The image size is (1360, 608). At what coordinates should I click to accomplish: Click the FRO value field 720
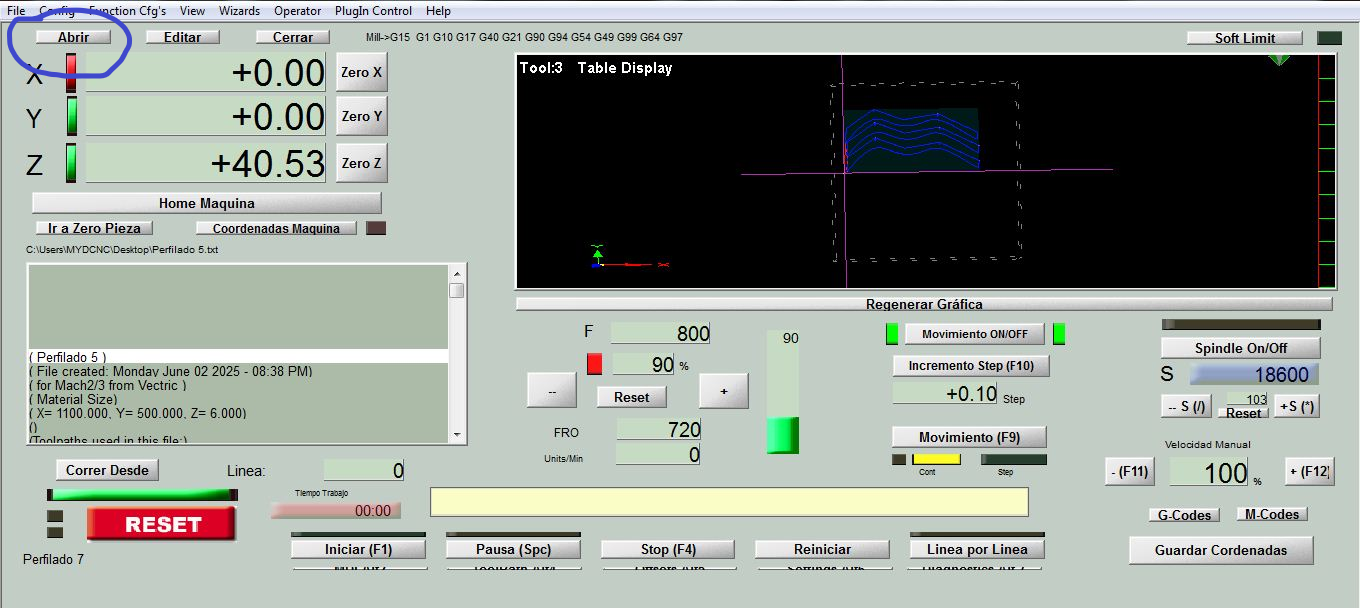pos(659,430)
